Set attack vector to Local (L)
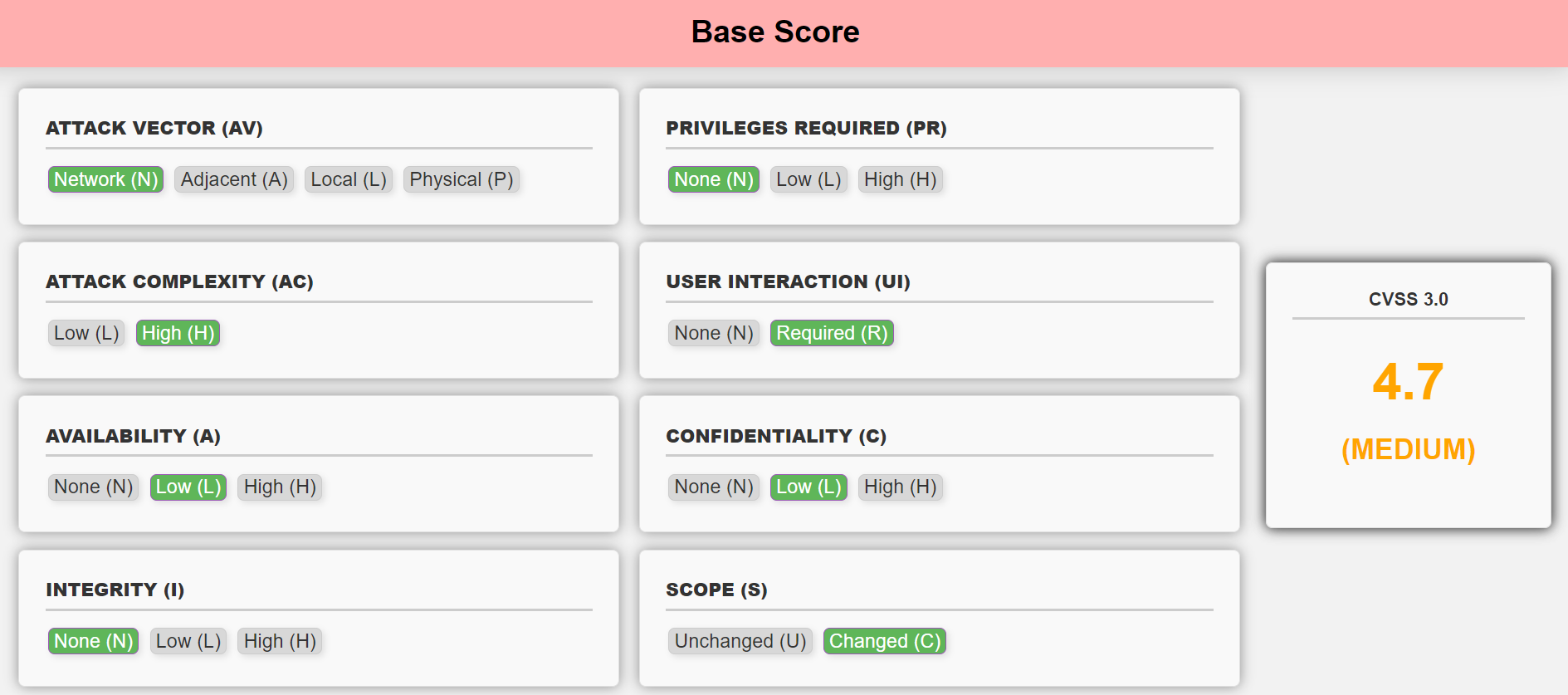Image resolution: width=1568 pixels, height=695 pixels. pos(349,179)
